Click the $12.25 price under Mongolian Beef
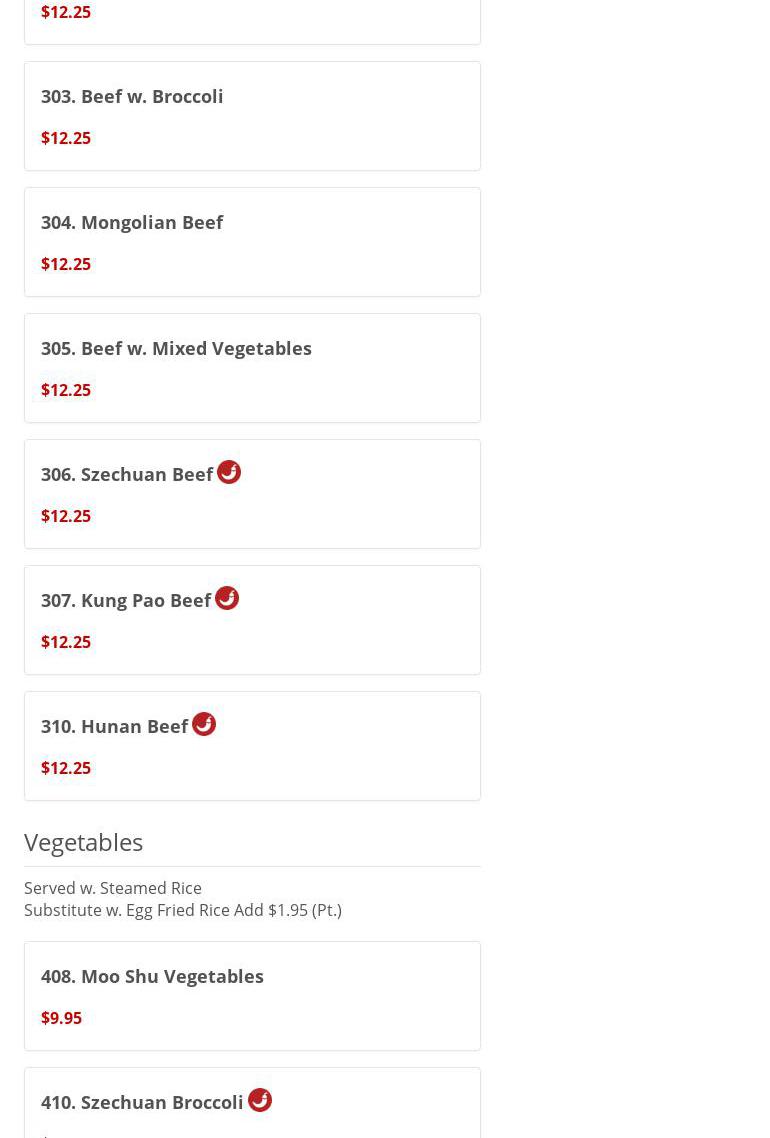Viewport: 770px width, 1138px height. (66, 264)
